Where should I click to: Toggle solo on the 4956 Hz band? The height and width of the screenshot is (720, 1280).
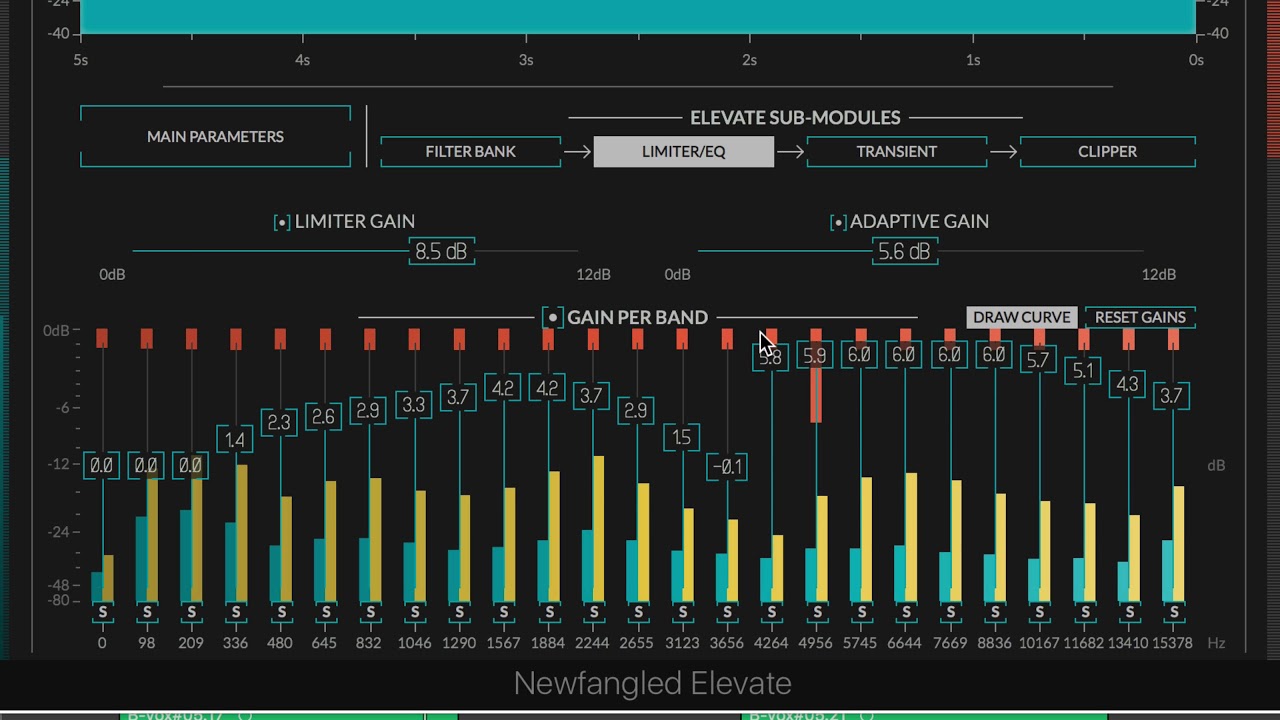(817, 612)
